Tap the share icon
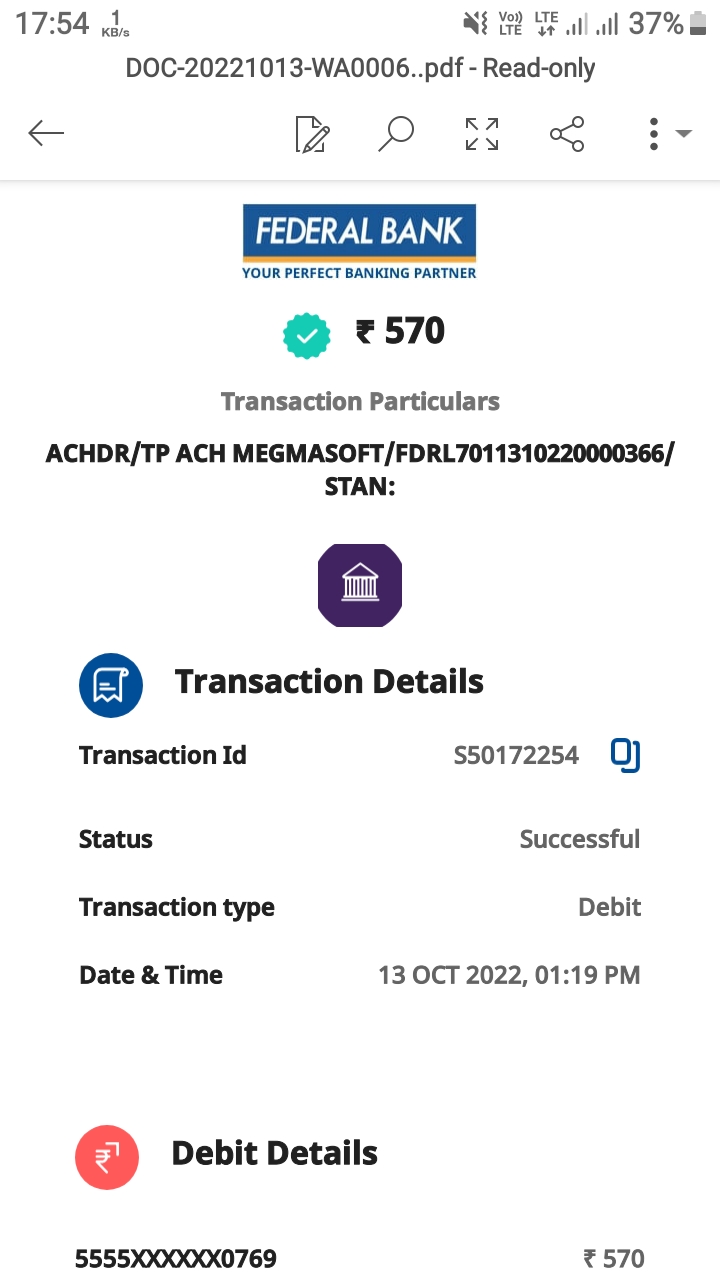Image resolution: width=720 pixels, height=1280 pixels. click(567, 133)
